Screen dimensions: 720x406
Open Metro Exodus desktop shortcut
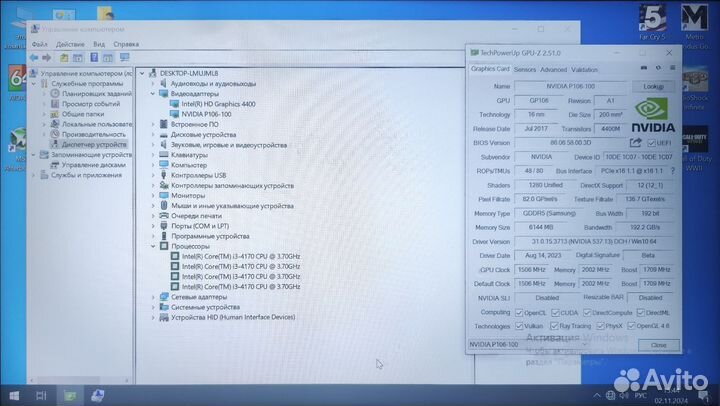pyautogui.click(x=694, y=25)
